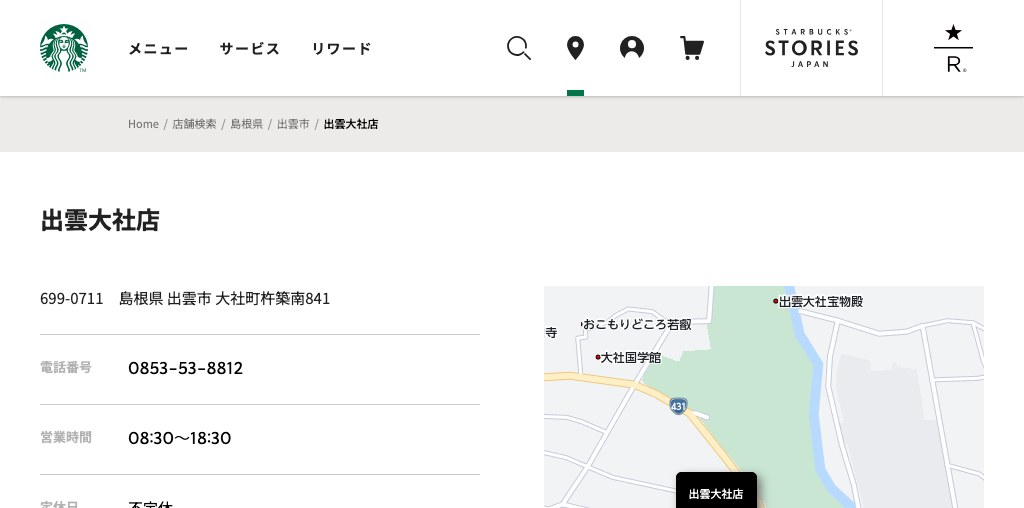1024x508 pixels.
Task: Click the postal code 699-0711
Action: (x=72, y=298)
